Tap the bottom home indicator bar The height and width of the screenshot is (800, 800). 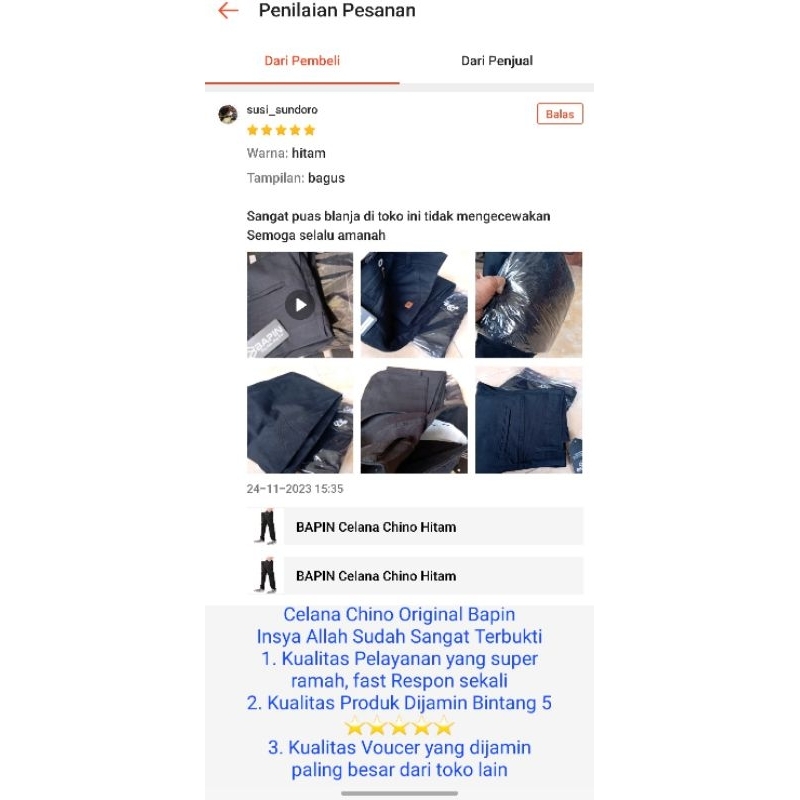tap(399, 793)
